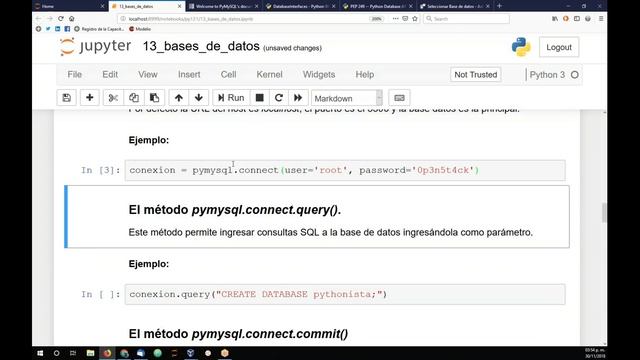640x360 pixels.
Task: Open the Facebook bookmark icon
Action: [67, 29]
